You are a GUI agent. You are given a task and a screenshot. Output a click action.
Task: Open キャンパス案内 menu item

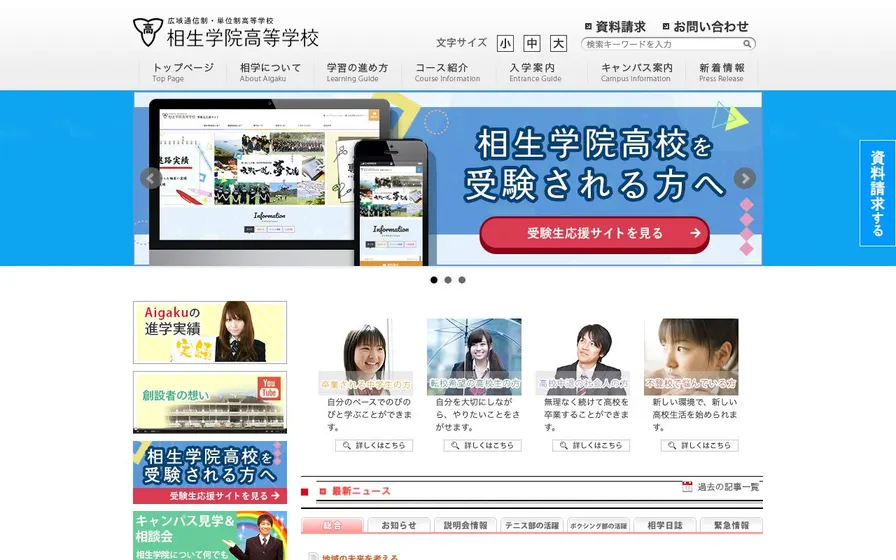tap(636, 73)
